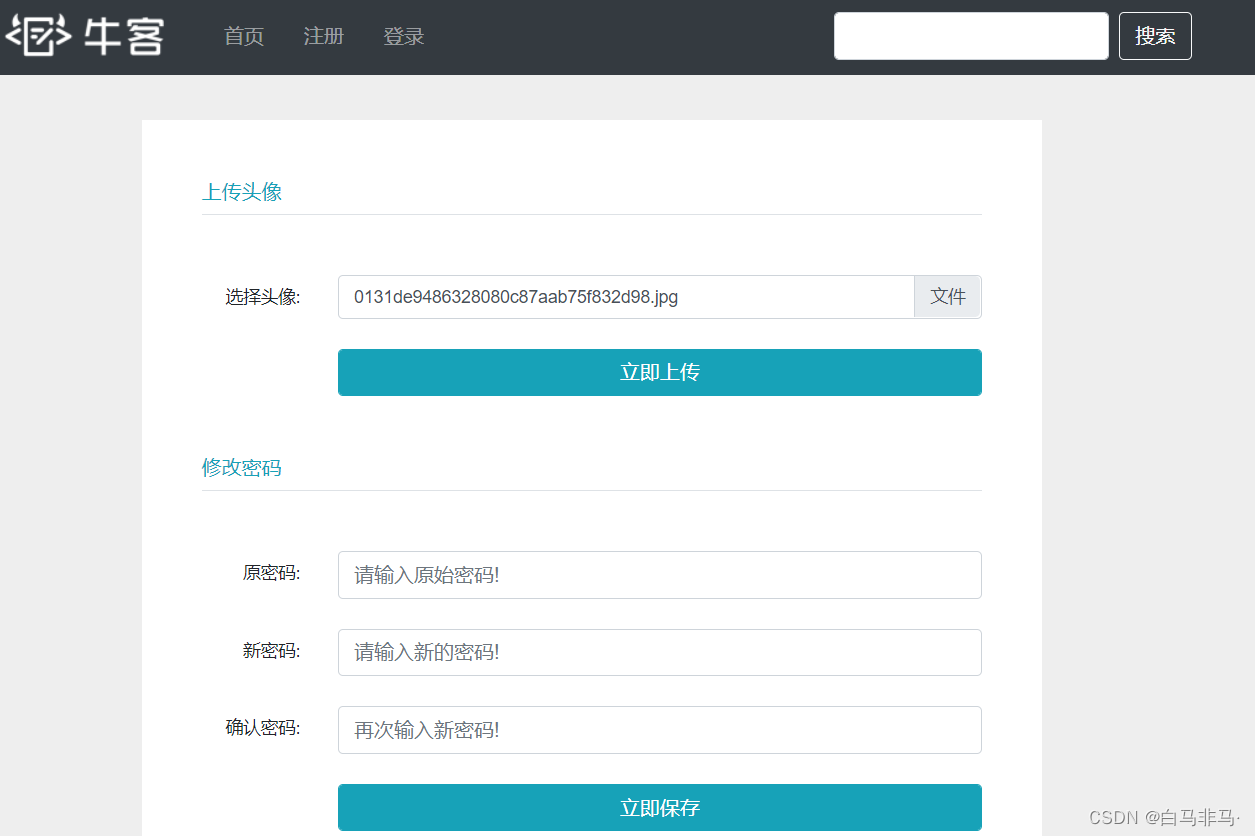The image size is (1255, 836).
Task: Click the selected avatar filename field
Action: click(x=625, y=297)
